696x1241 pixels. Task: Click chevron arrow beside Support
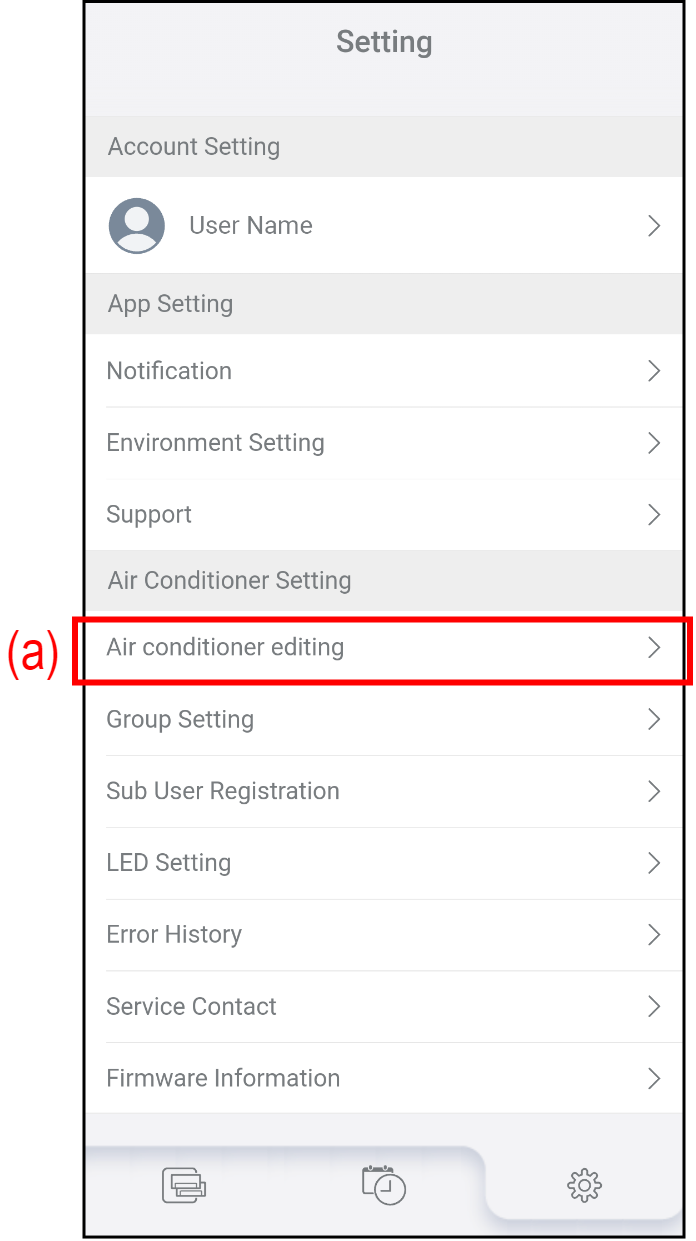[654, 515]
